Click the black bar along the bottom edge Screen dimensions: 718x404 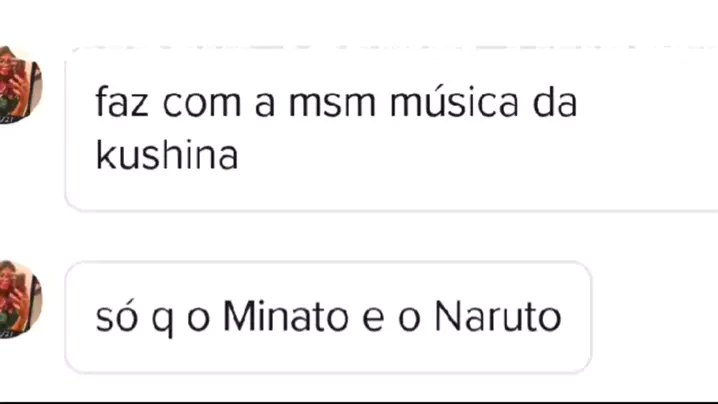pyautogui.click(x=359, y=403)
